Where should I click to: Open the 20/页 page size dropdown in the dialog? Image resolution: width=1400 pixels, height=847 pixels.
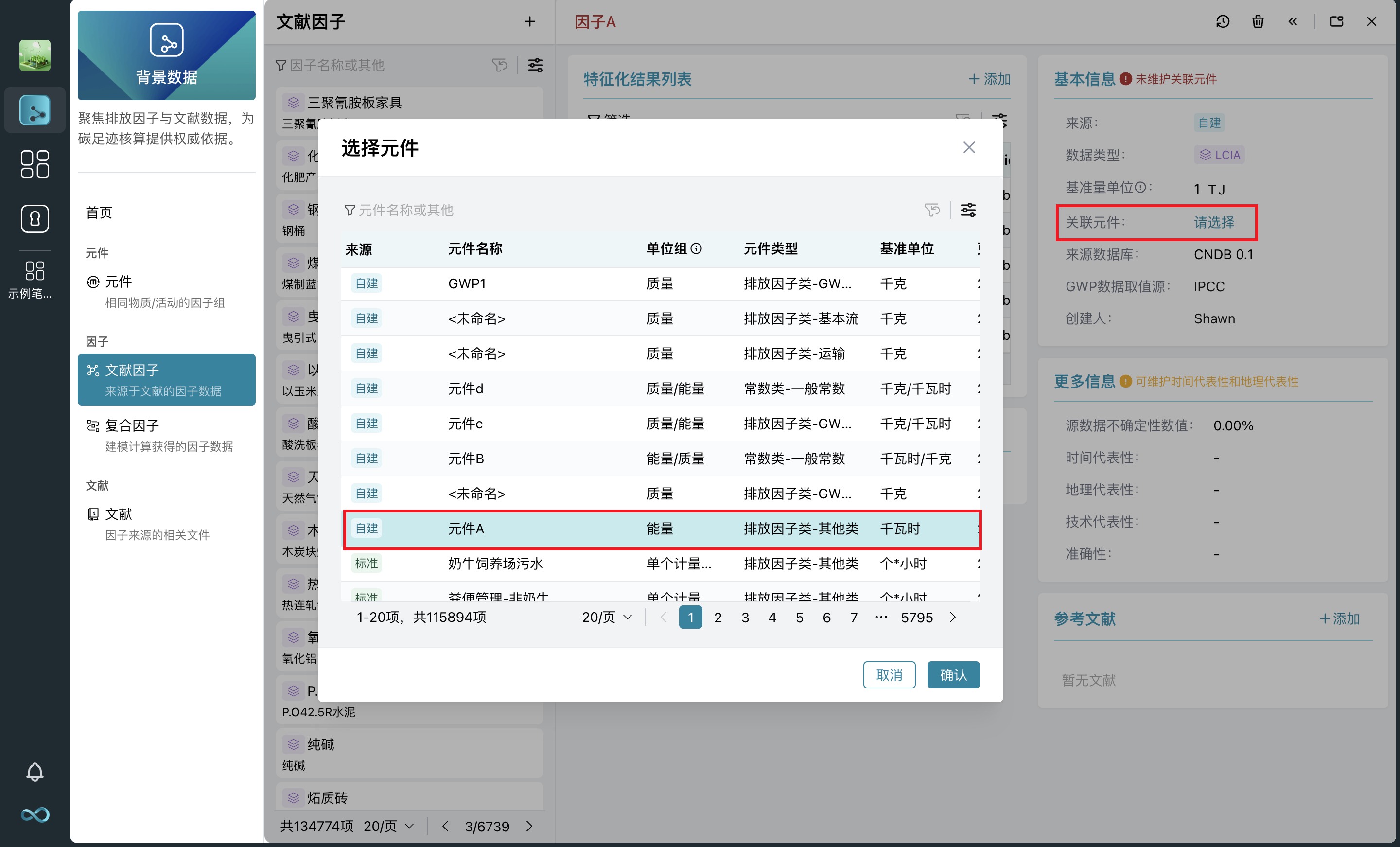607,618
